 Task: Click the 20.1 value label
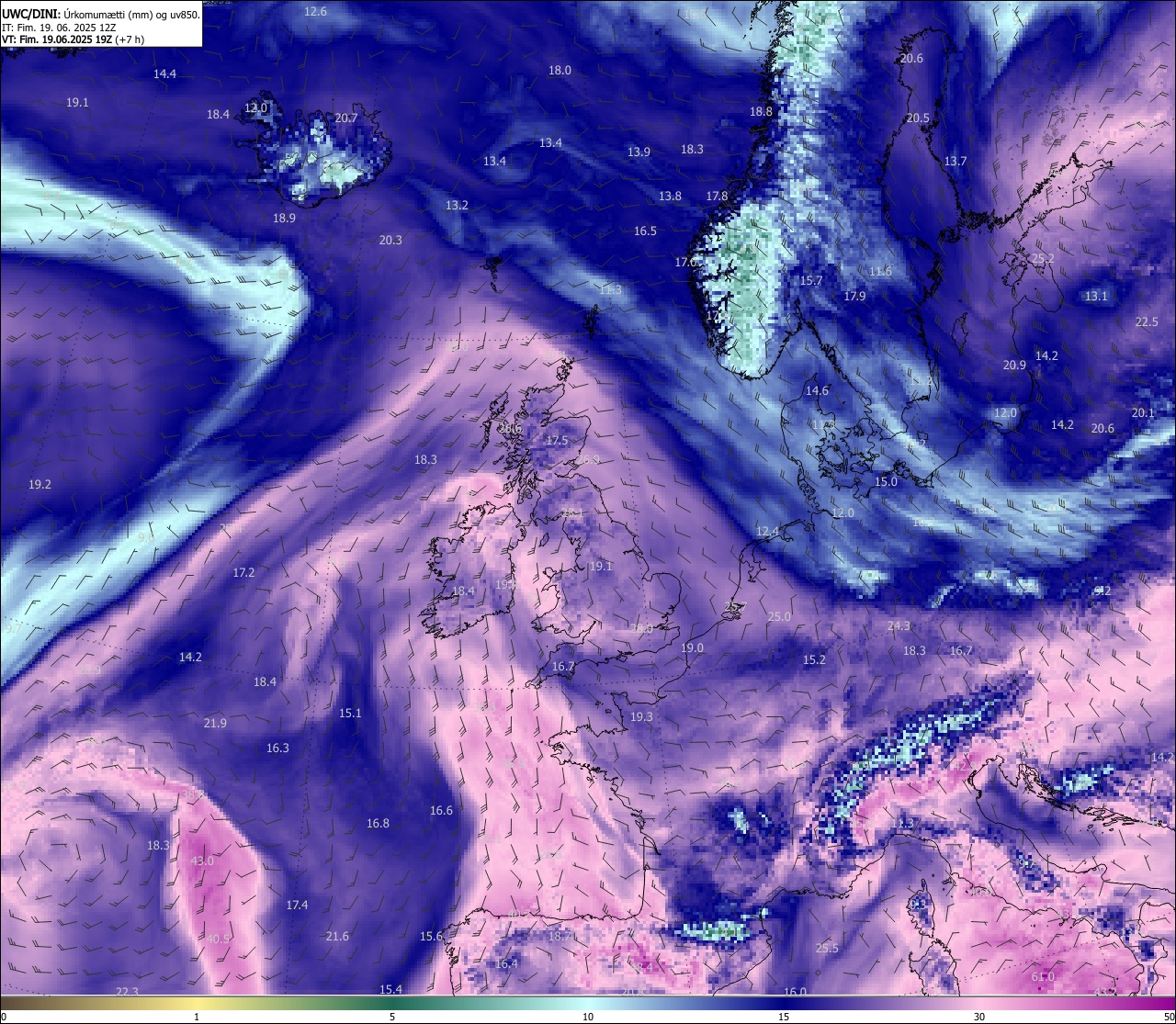point(1143,412)
